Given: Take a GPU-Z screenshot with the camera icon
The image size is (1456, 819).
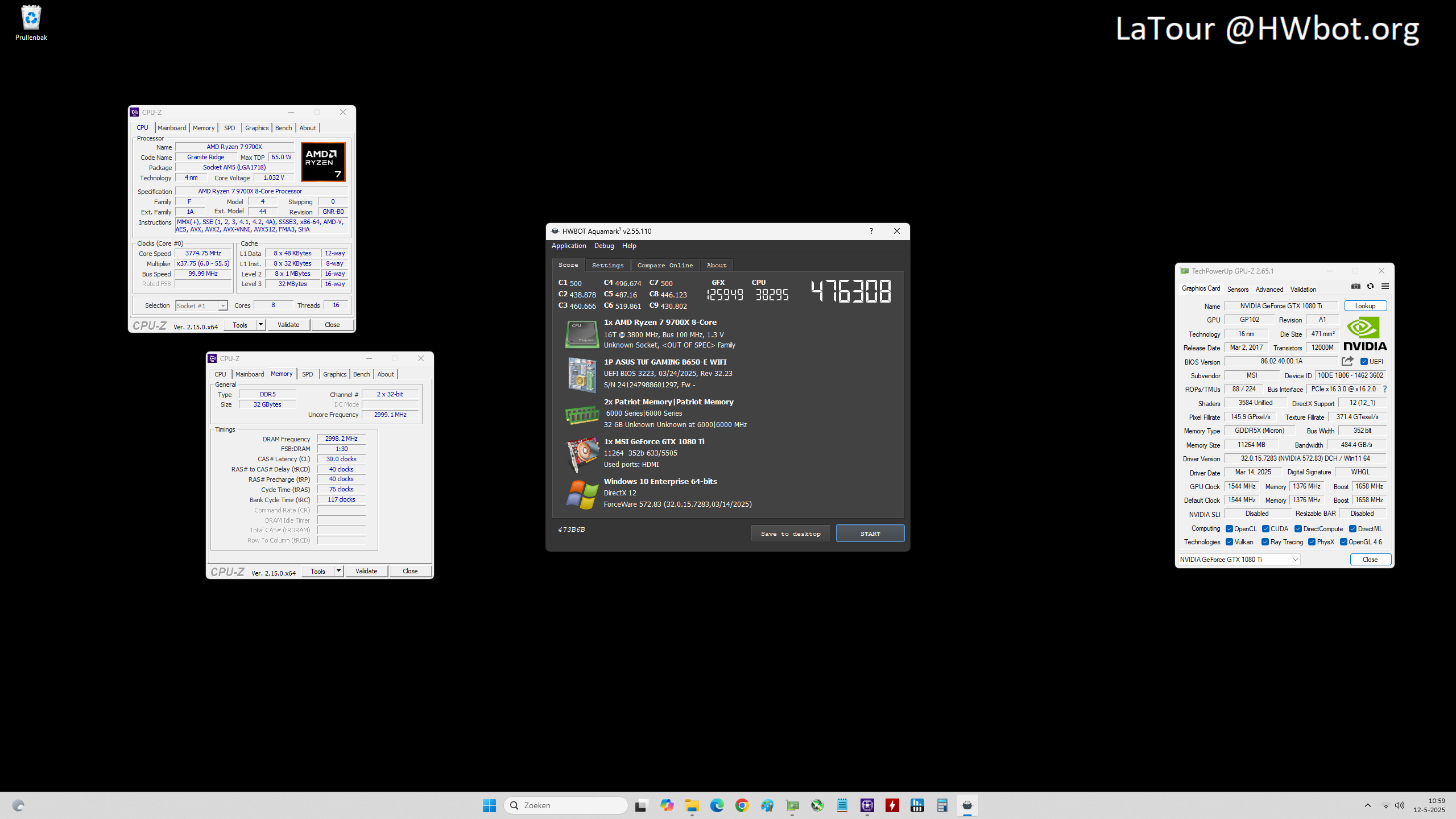Looking at the screenshot, I should pyautogui.click(x=1356, y=286).
